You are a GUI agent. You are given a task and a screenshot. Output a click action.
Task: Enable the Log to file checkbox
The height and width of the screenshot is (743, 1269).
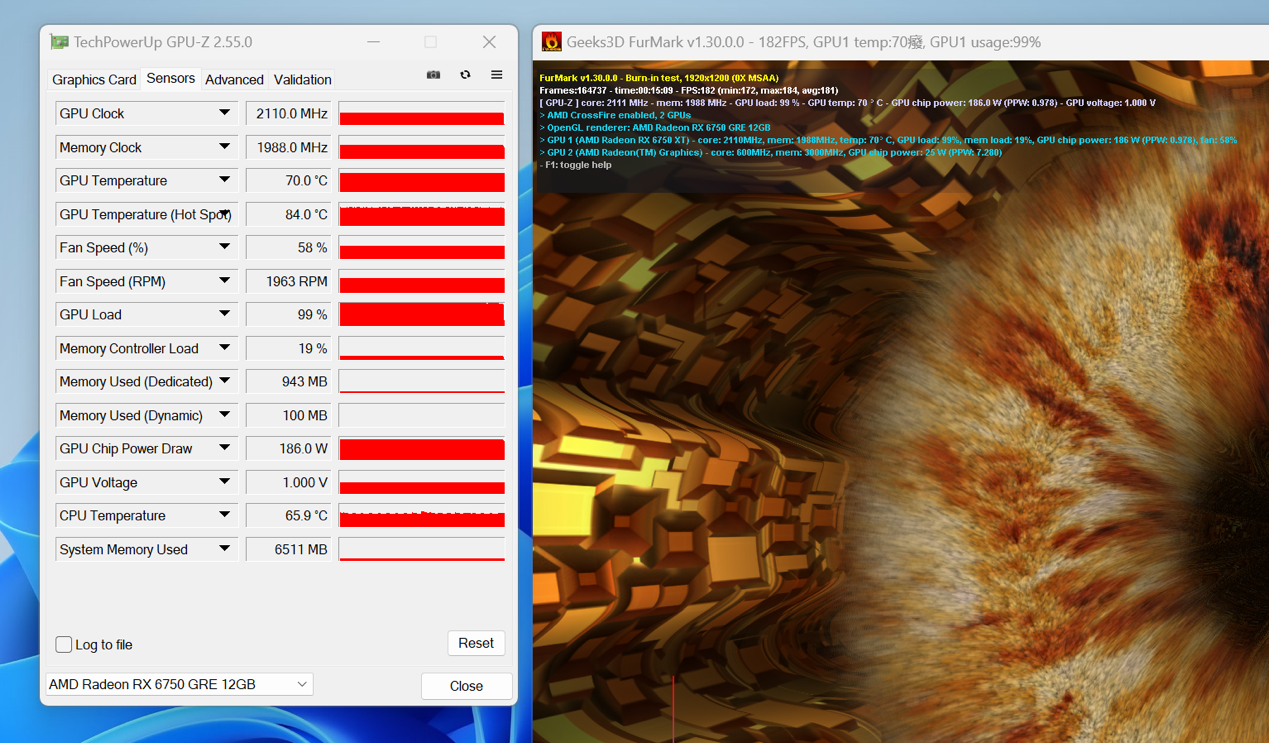pyautogui.click(x=64, y=645)
